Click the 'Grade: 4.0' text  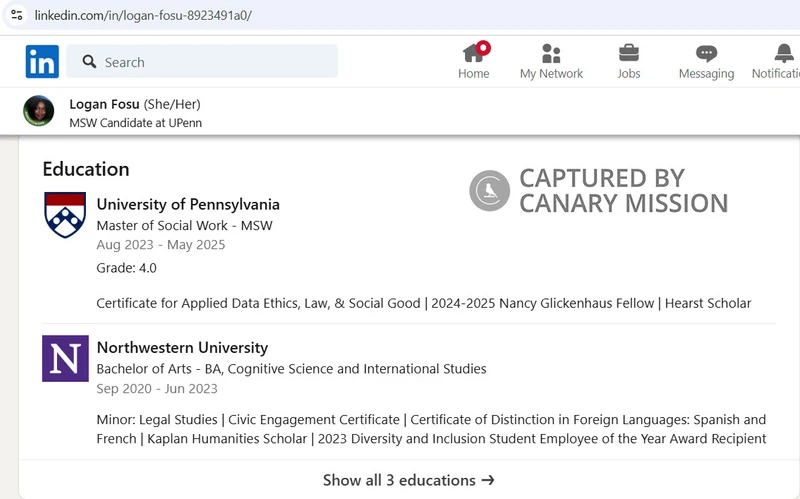point(126,268)
